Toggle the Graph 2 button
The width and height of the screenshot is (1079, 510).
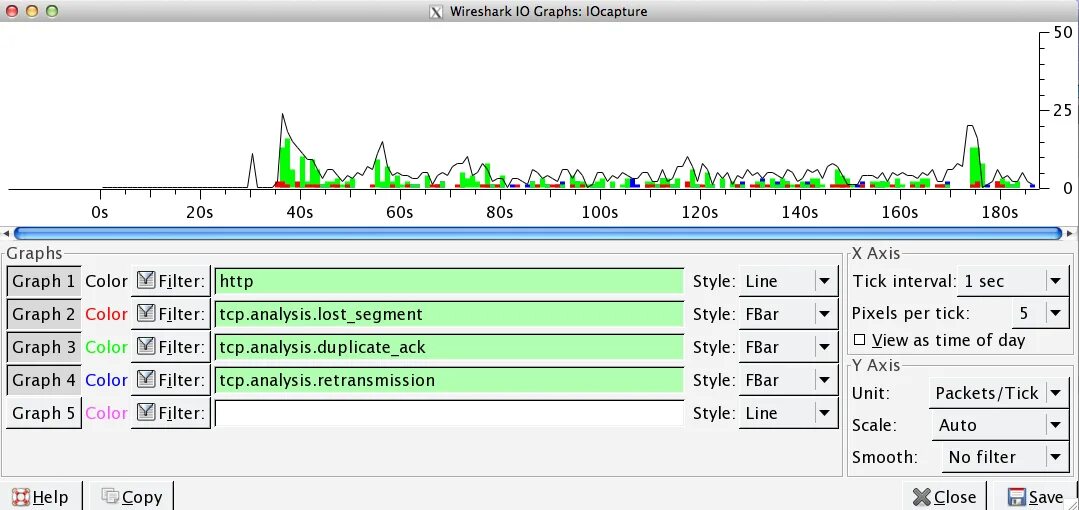coord(44,315)
